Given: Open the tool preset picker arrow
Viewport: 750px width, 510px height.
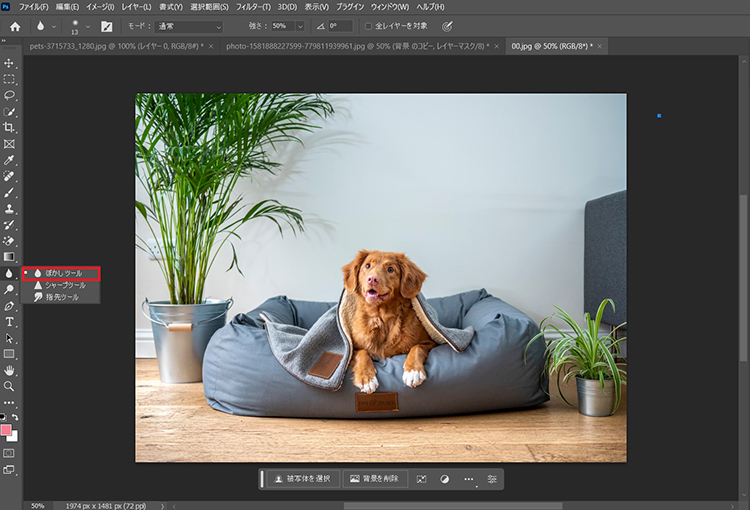Looking at the screenshot, I should tap(54, 27).
